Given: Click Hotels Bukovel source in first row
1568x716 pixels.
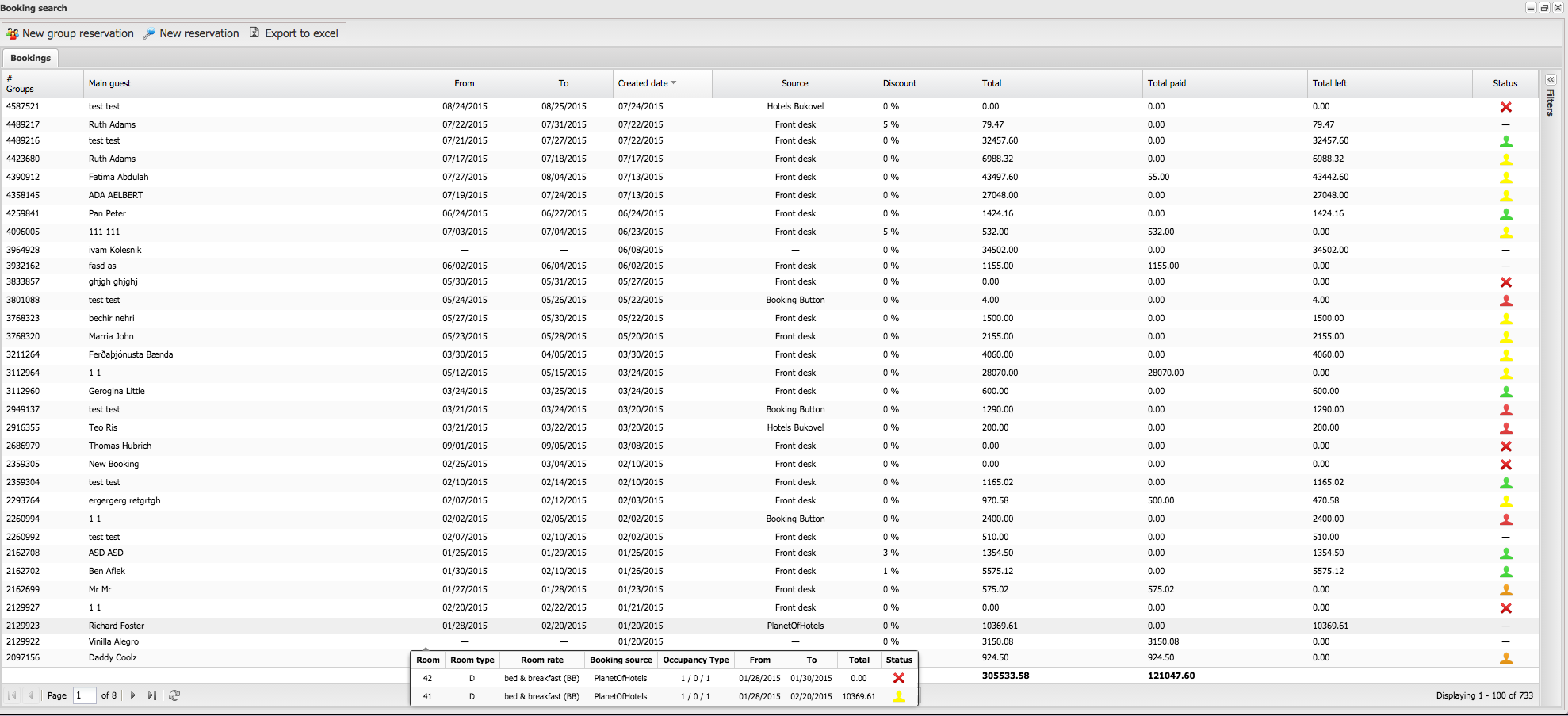Looking at the screenshot, I should point(795,106).
